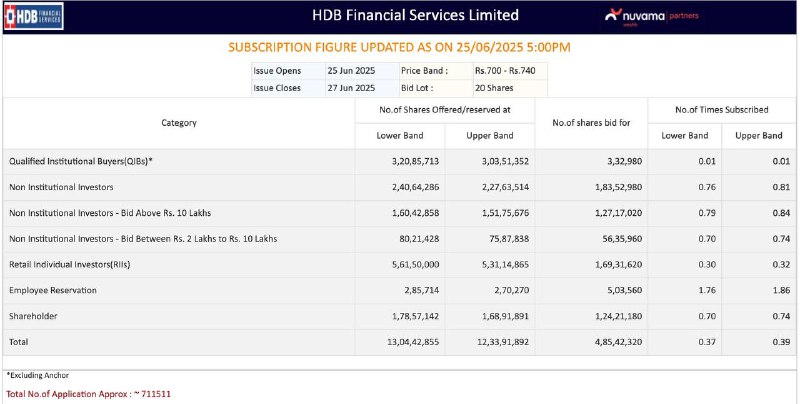Click the No.of Times Subscribed header
Viewport: 800px width, 404px height.
tap(721, 110)
